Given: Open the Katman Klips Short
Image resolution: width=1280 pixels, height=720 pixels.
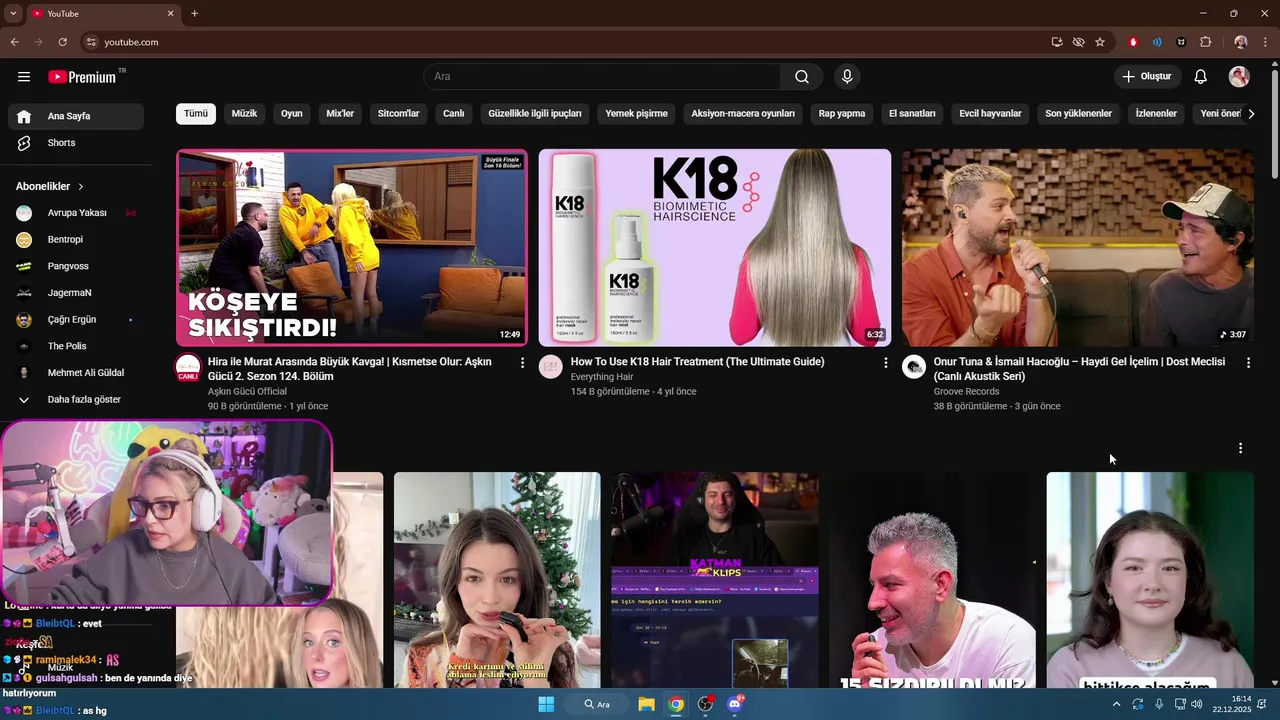Looking at the screenshot, I should point(715,580).
